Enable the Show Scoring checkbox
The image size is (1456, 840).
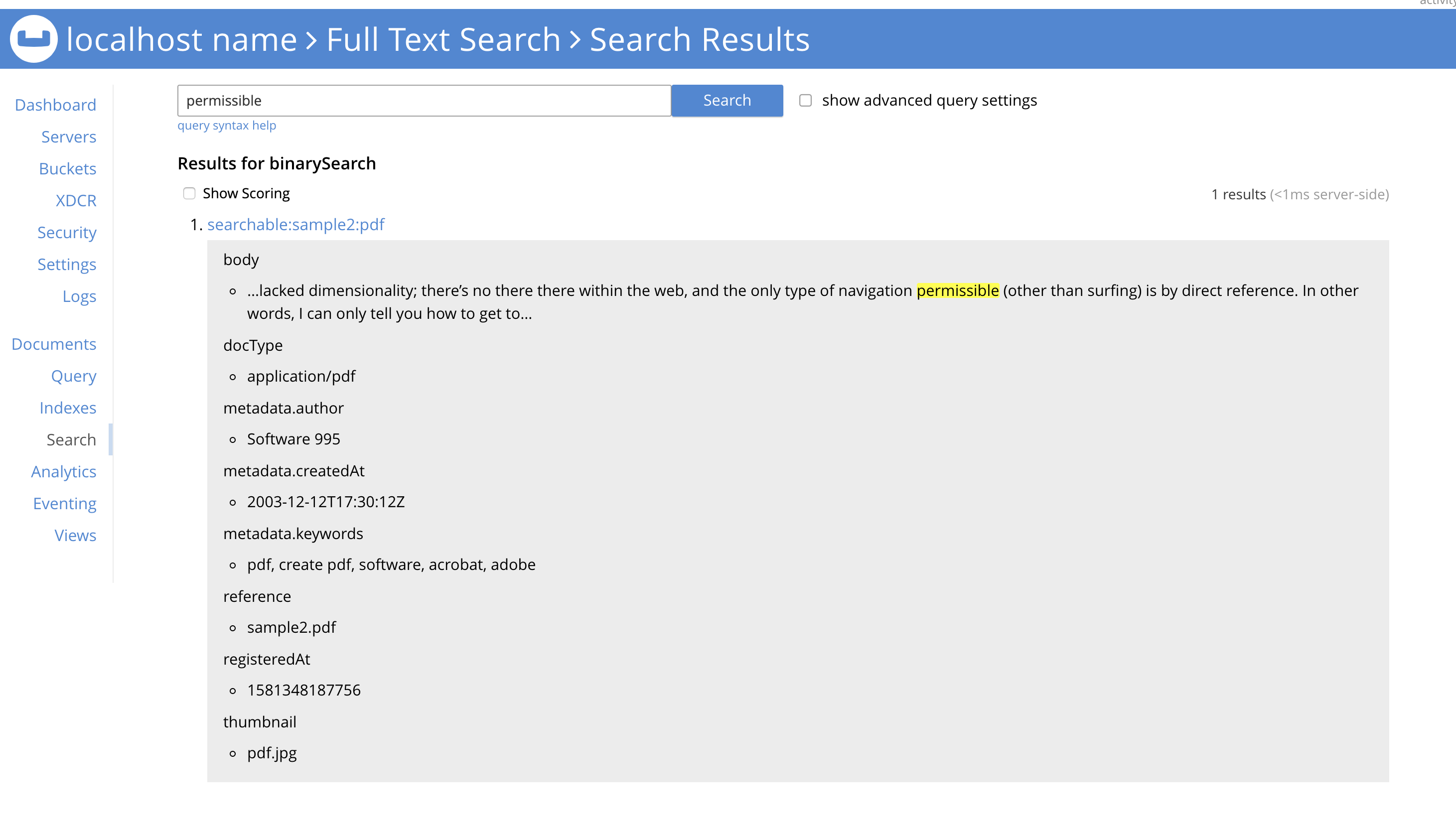[189, 193]
